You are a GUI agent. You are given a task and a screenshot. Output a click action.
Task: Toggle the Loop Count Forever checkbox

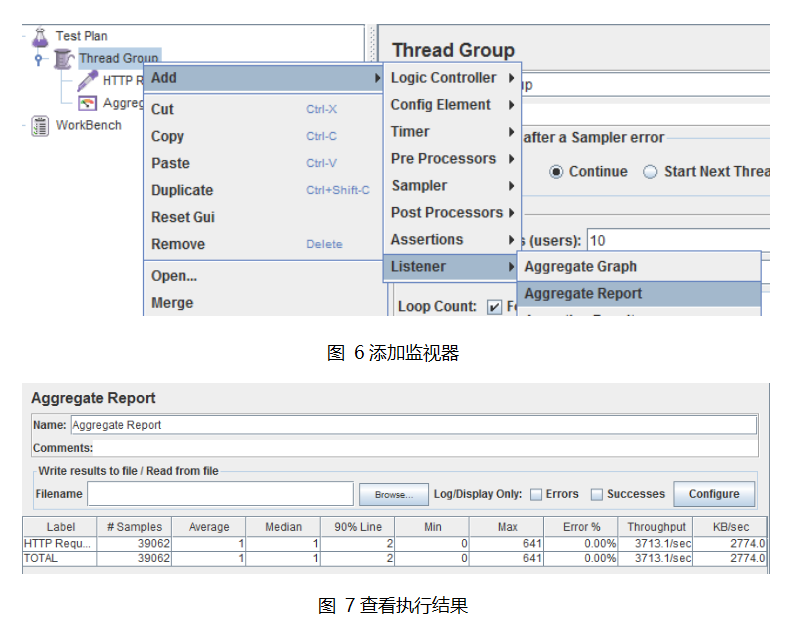494,307
